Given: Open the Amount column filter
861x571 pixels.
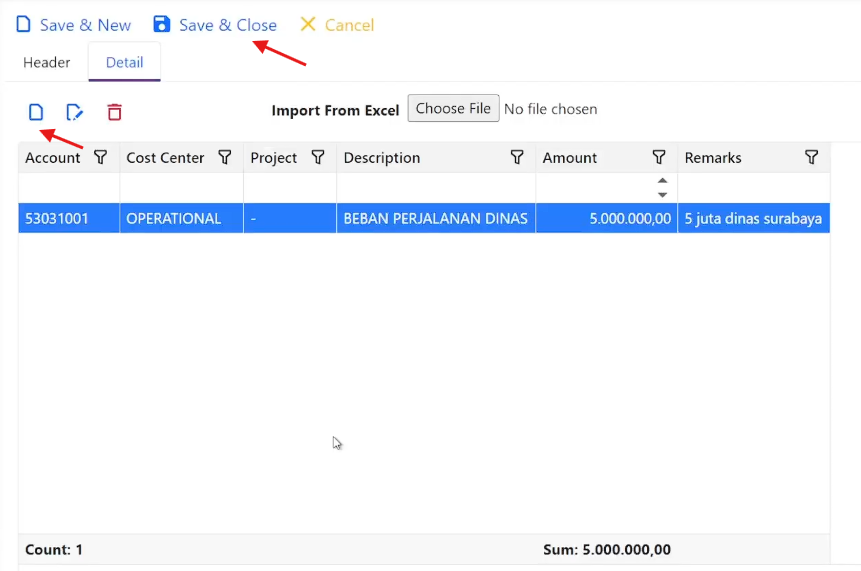Looking at the screenshot, I should [659, 158].
